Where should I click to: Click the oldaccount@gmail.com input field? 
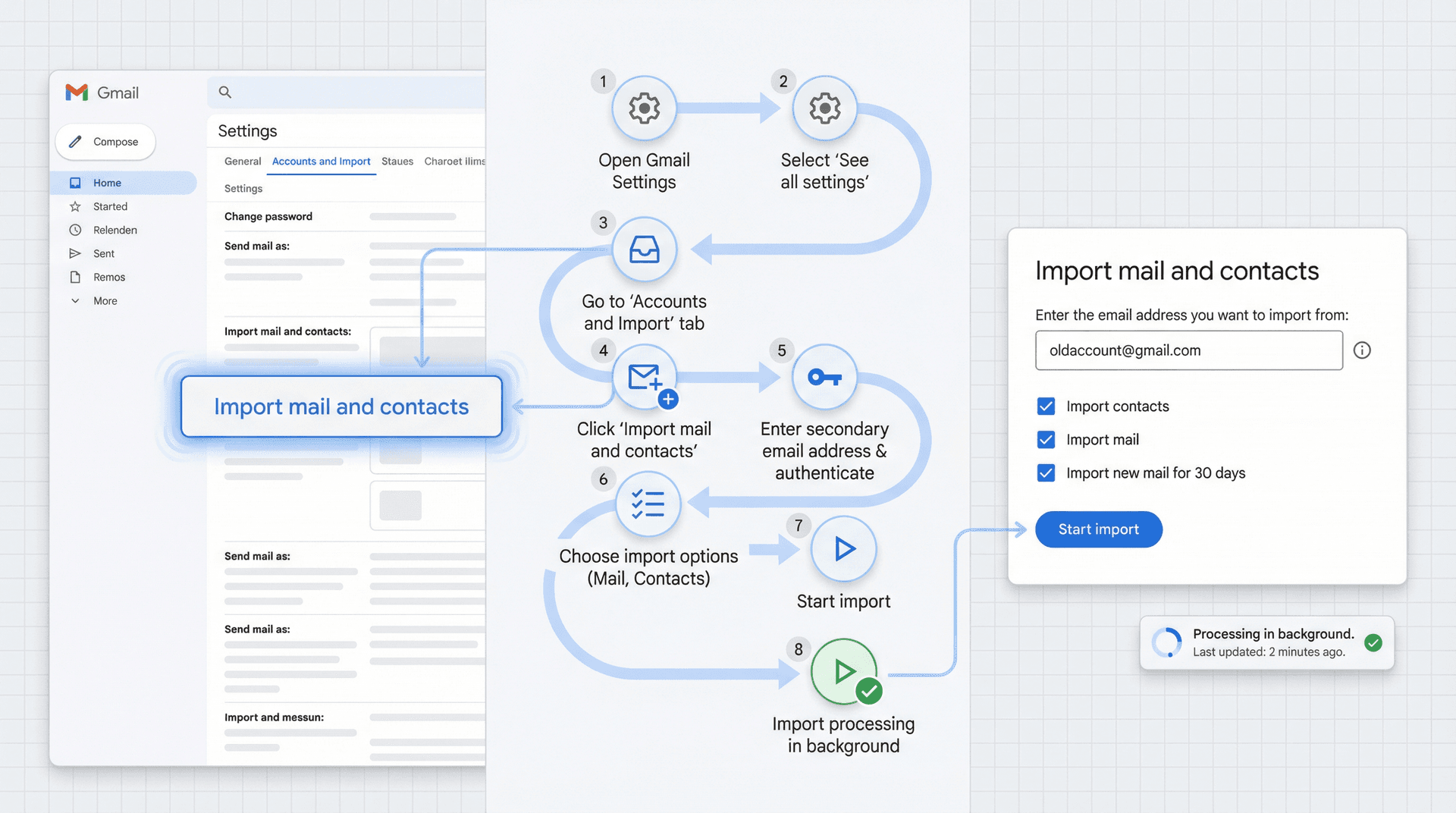coord(1188,350)
